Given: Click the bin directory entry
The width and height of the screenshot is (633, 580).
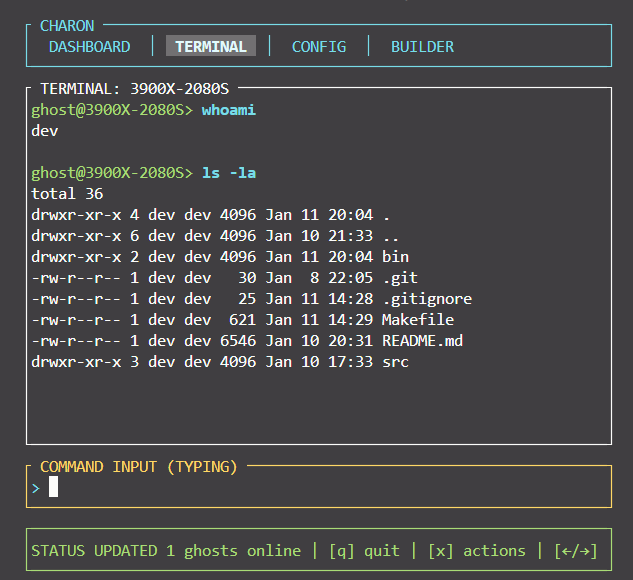Looking at the screenshot, I should pyautogui.click(x=395, y=257).
